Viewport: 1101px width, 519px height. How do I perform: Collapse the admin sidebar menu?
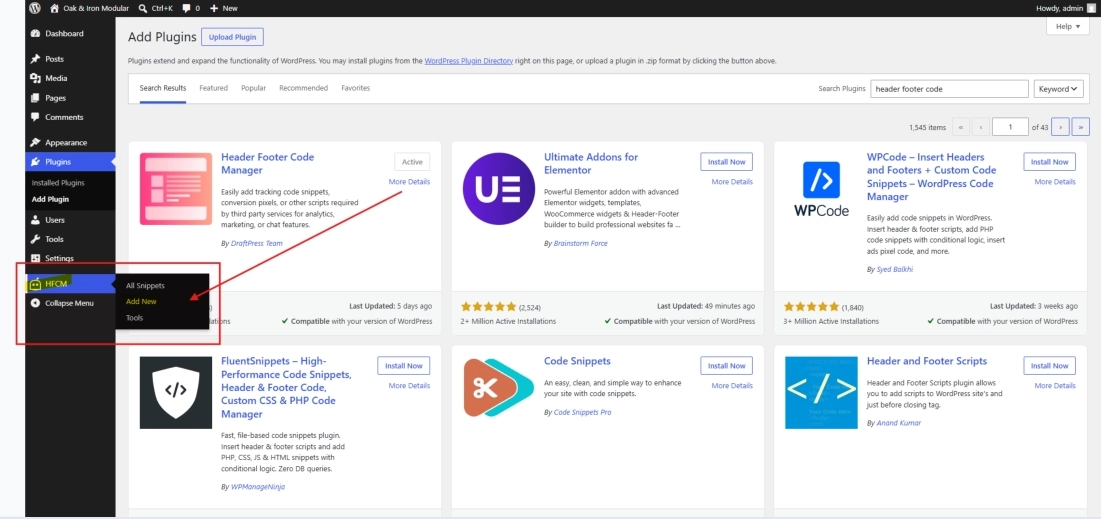[x=70, y=303]
